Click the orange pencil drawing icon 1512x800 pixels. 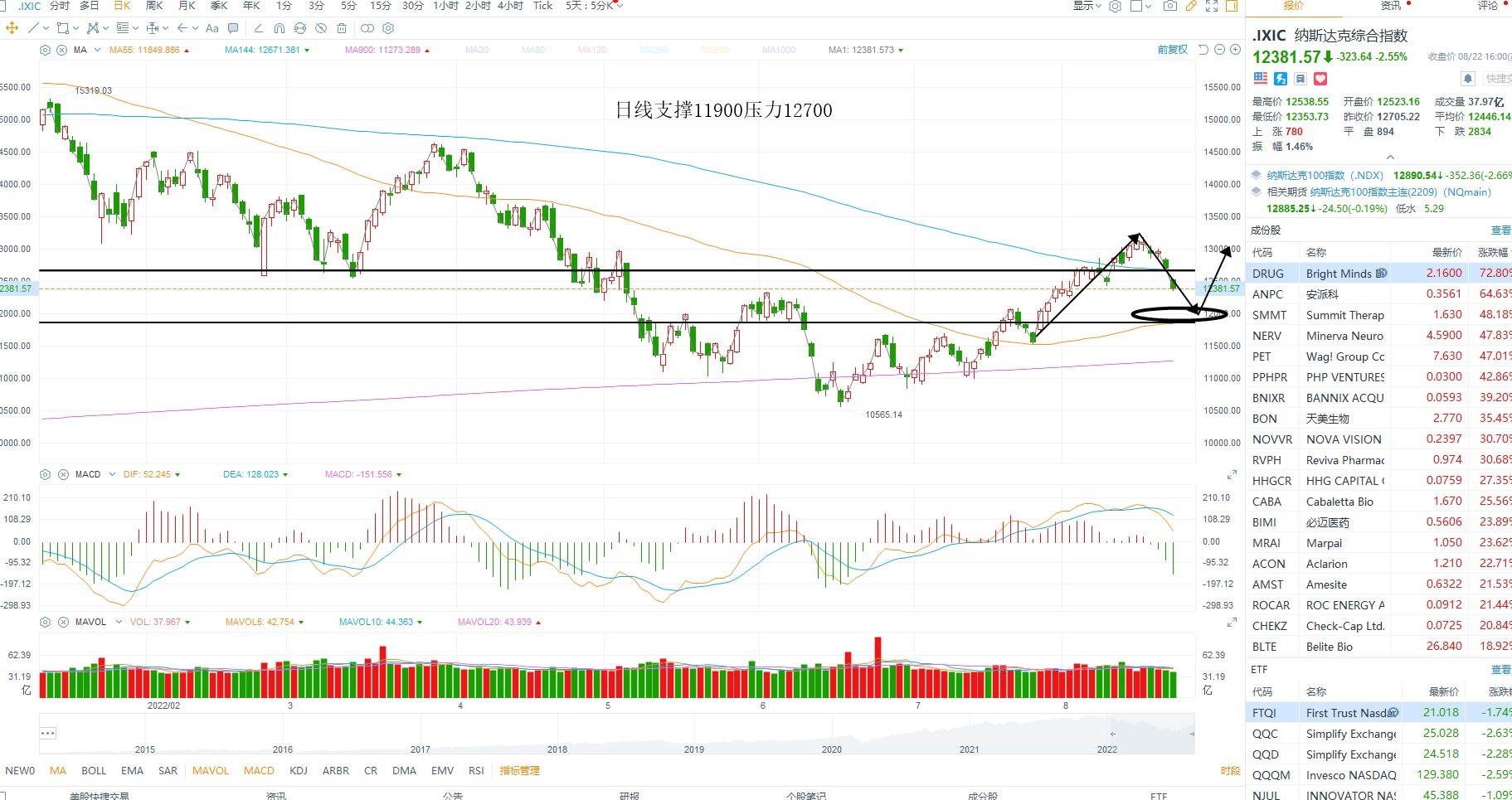click(x=1191, y=6)
